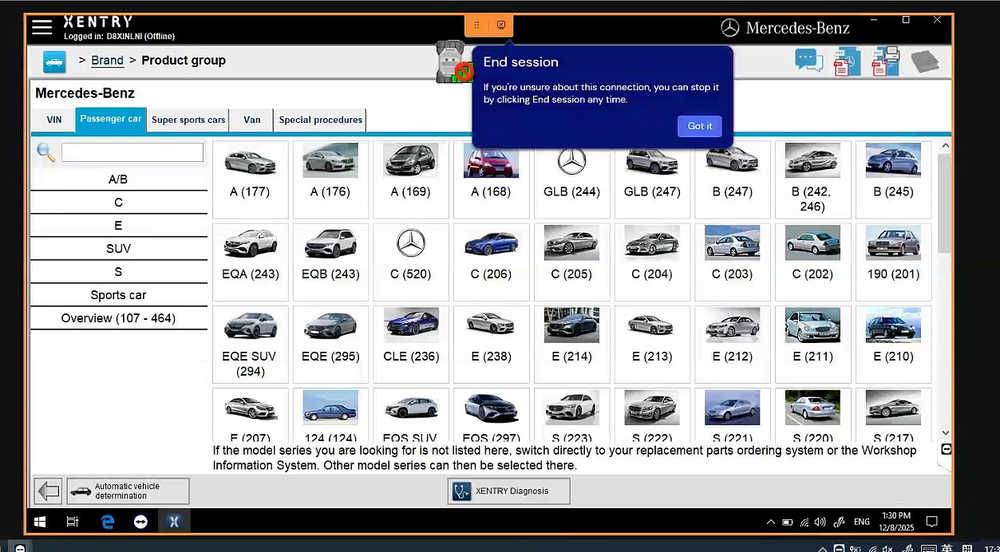Click the end session icon on orange tab
Screen dimensions: 1000x552
tap(501, 24)
